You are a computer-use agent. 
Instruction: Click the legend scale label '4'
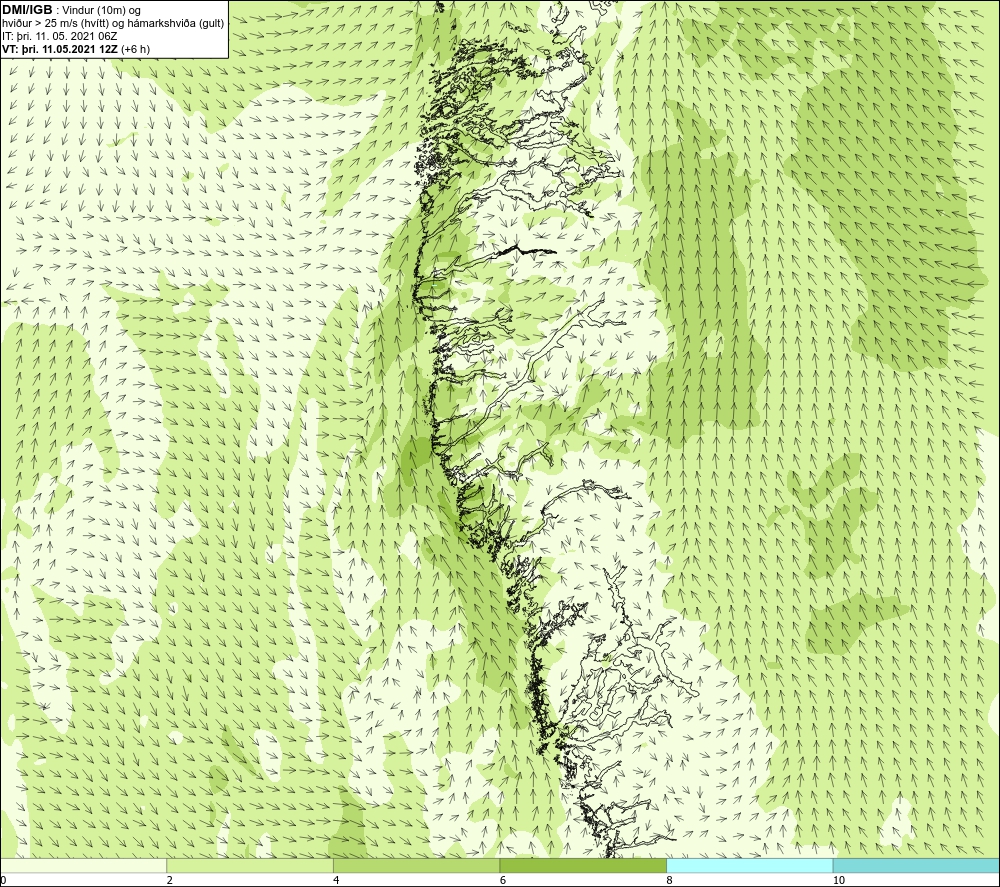[336, 880]
